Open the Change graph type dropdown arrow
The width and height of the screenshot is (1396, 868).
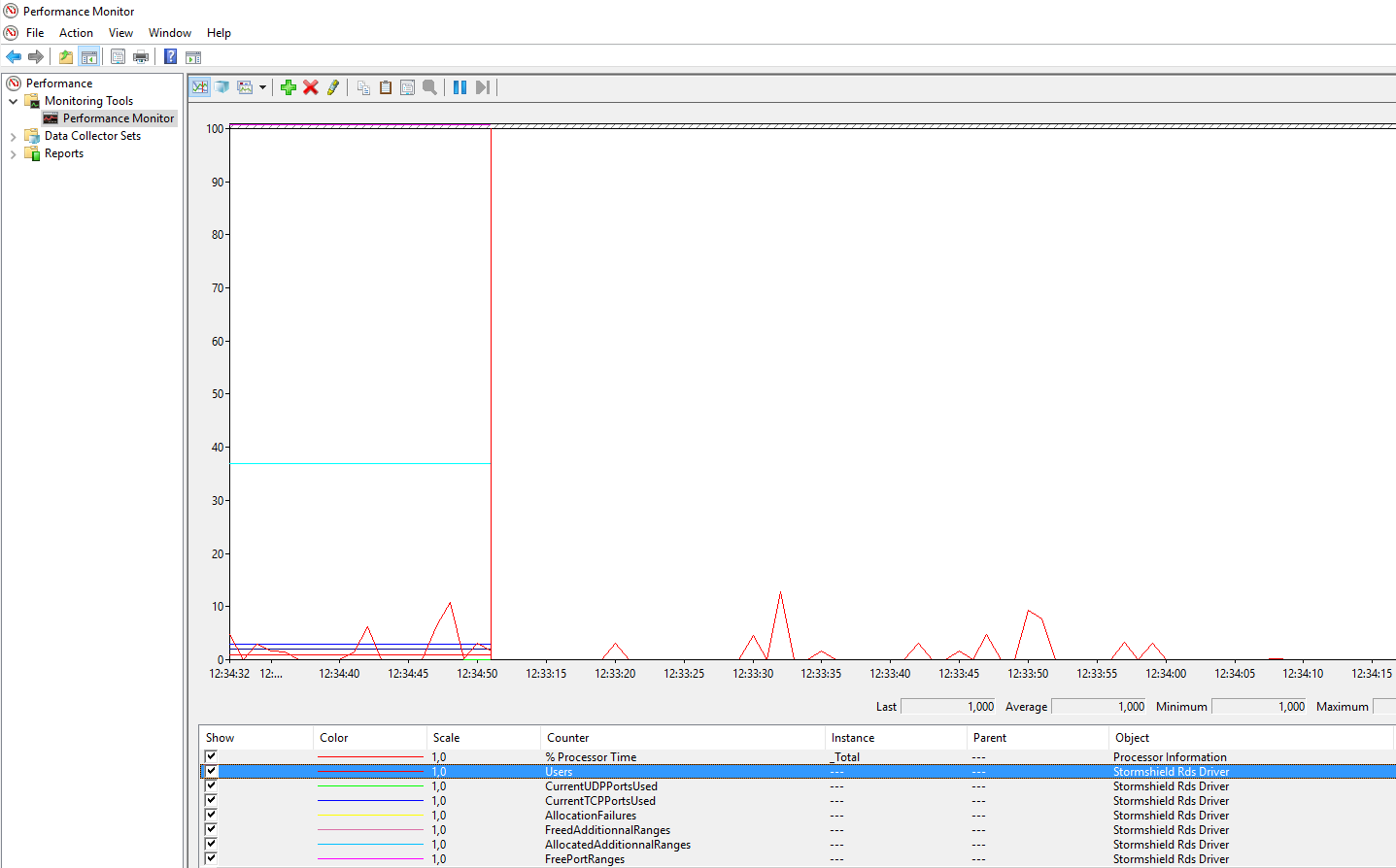tap(262, 87)
